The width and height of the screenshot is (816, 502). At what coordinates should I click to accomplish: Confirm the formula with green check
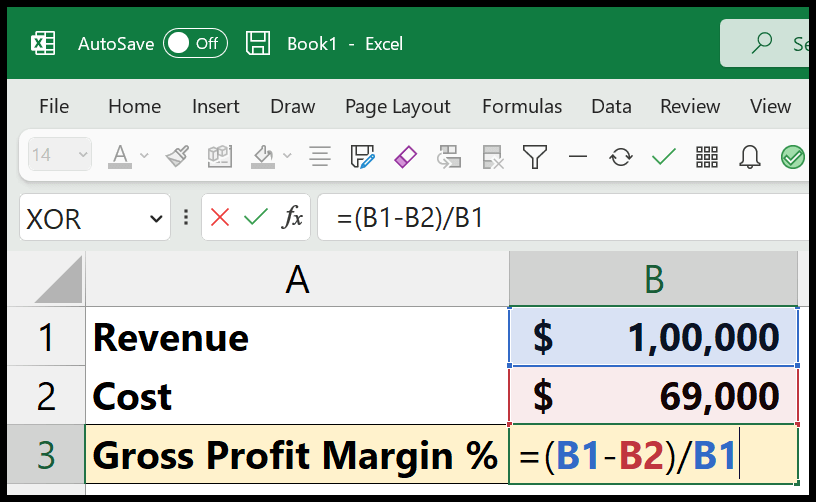tap(256, 217)
